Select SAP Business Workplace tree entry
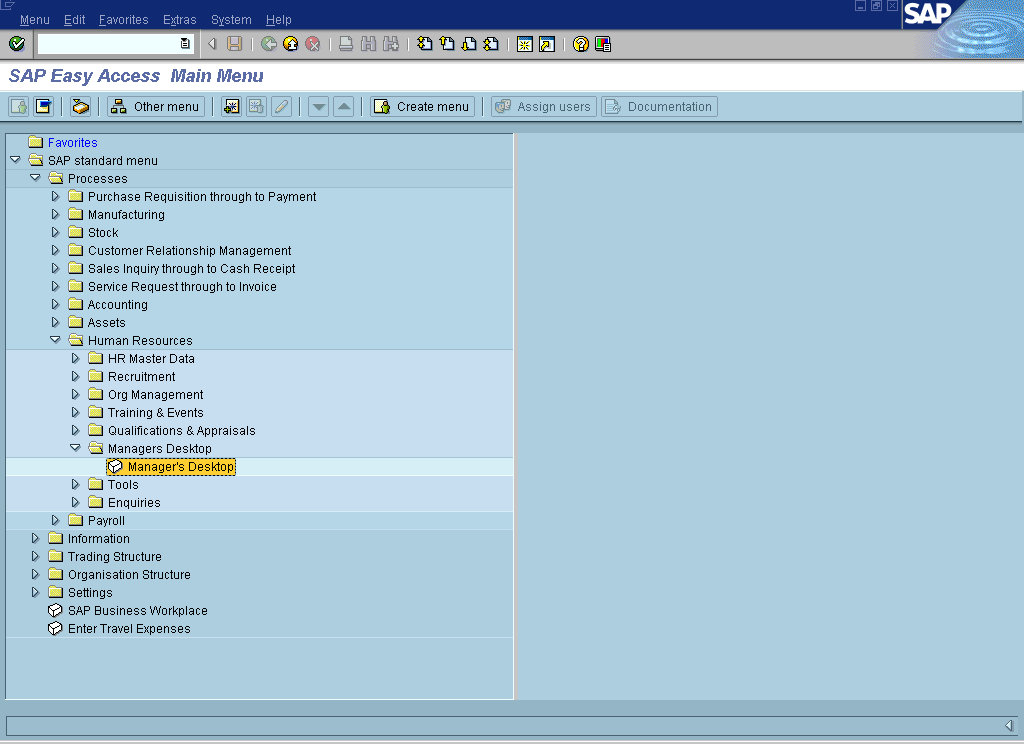Image resolution: width=1024 pixels, height=744 pixels. [138, 610]
